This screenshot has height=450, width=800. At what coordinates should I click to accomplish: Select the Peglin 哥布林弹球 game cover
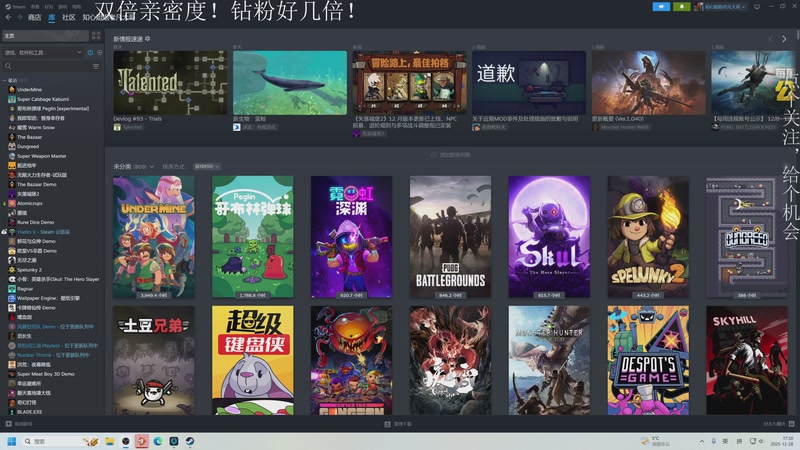(x=253, y=237)
